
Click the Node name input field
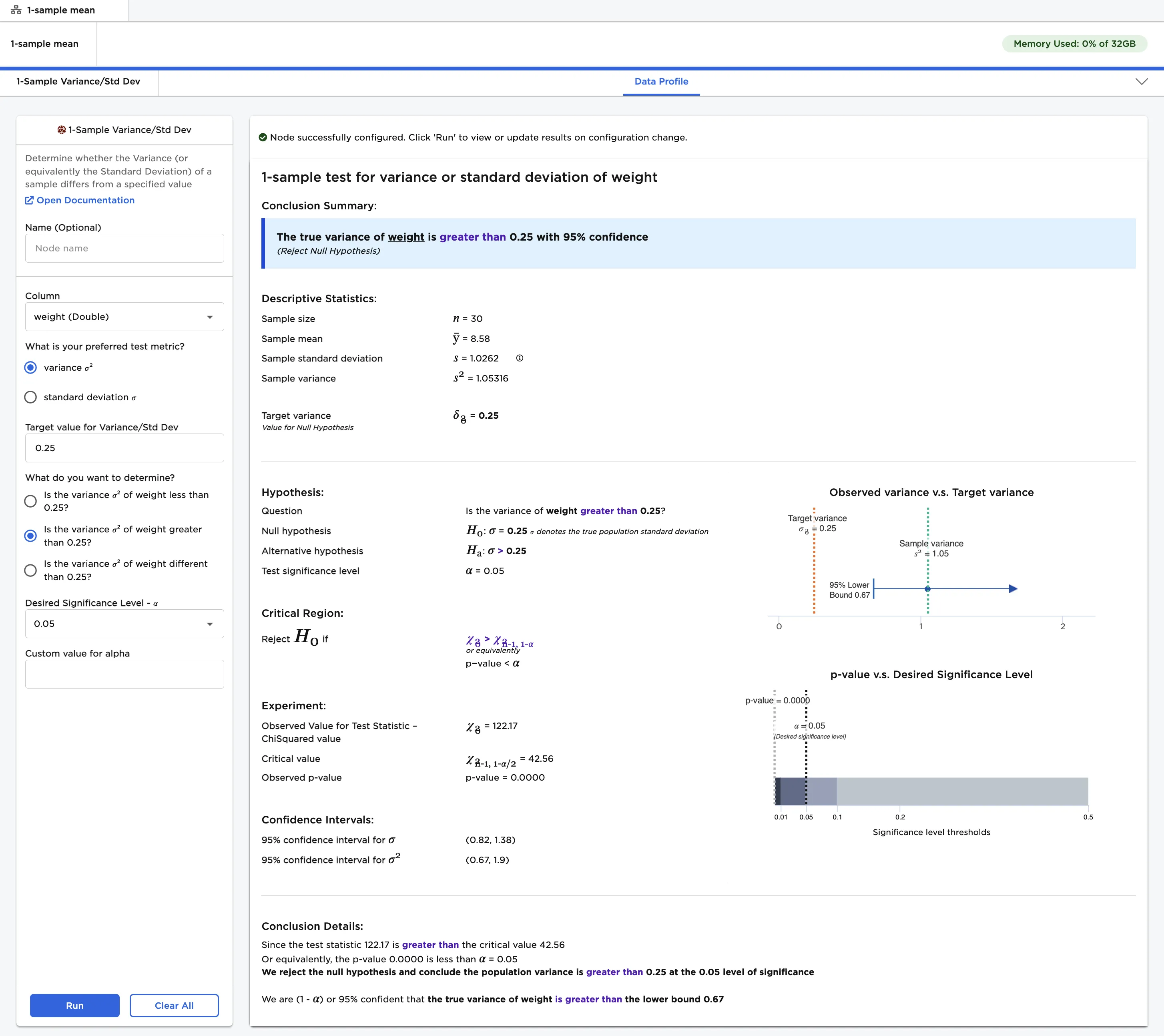click(x=124, y=248)
